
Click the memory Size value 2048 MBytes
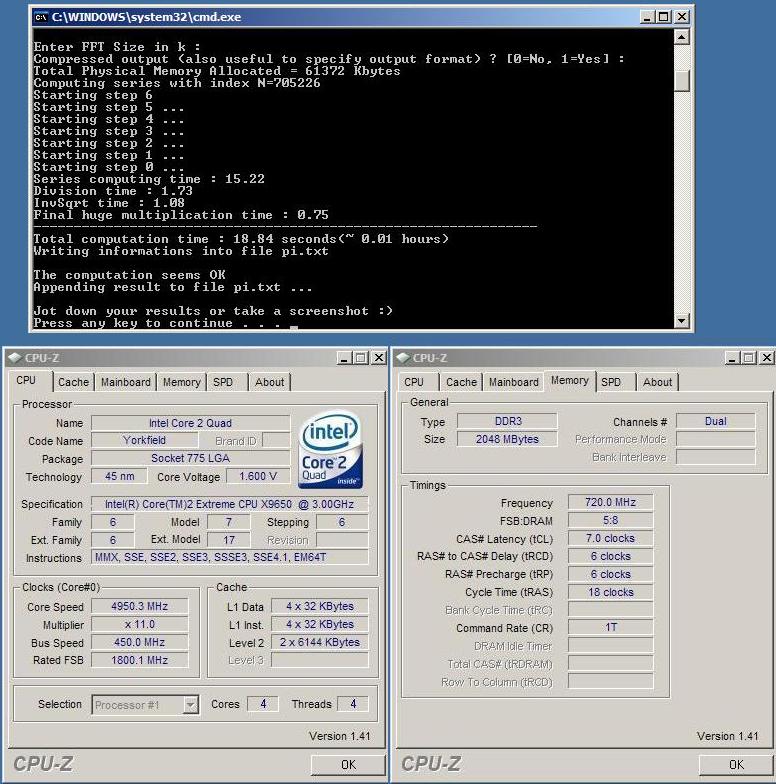(x=508, y=439)
